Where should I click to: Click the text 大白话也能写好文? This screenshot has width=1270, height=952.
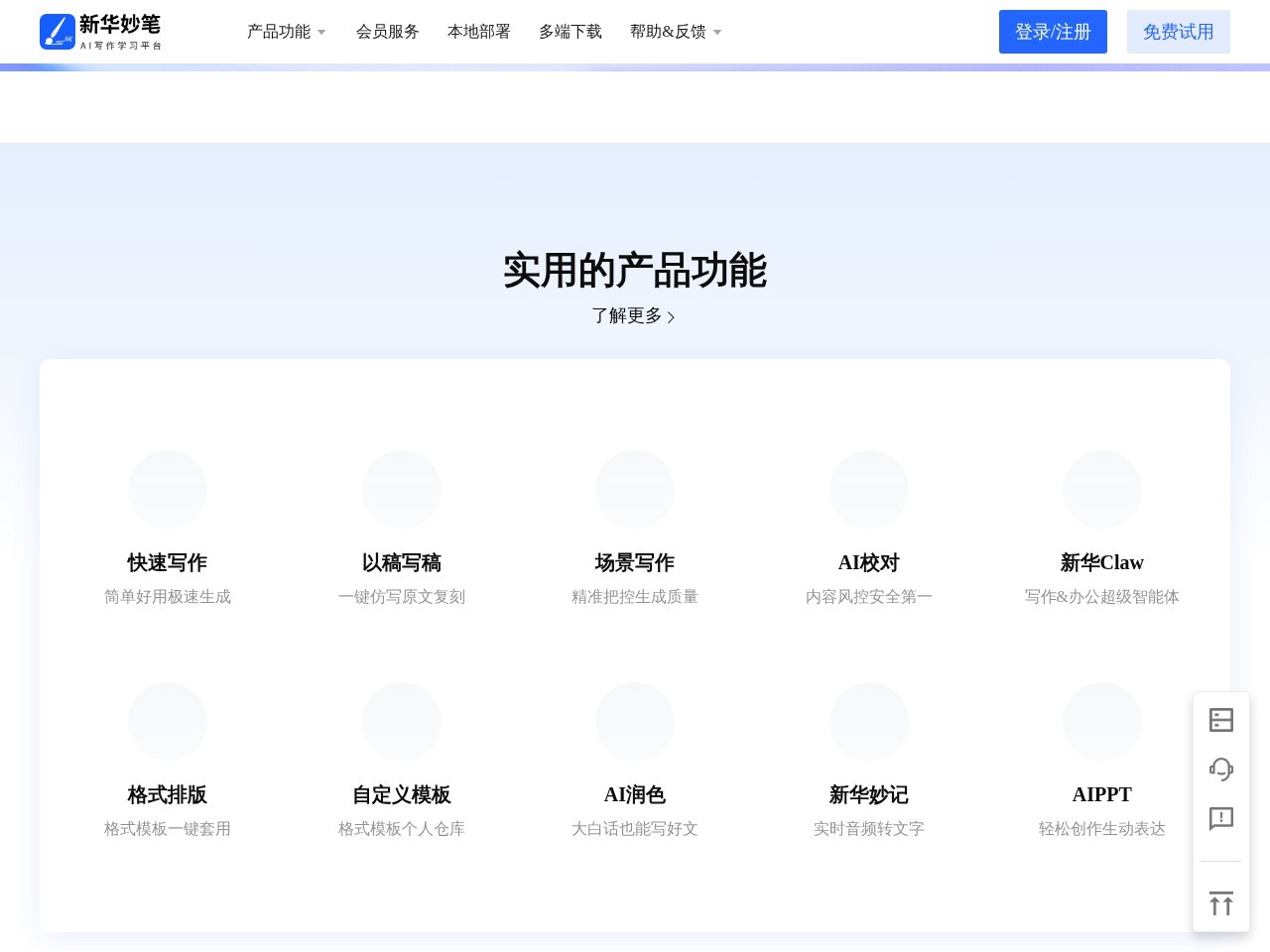click(x=635, y=828)
